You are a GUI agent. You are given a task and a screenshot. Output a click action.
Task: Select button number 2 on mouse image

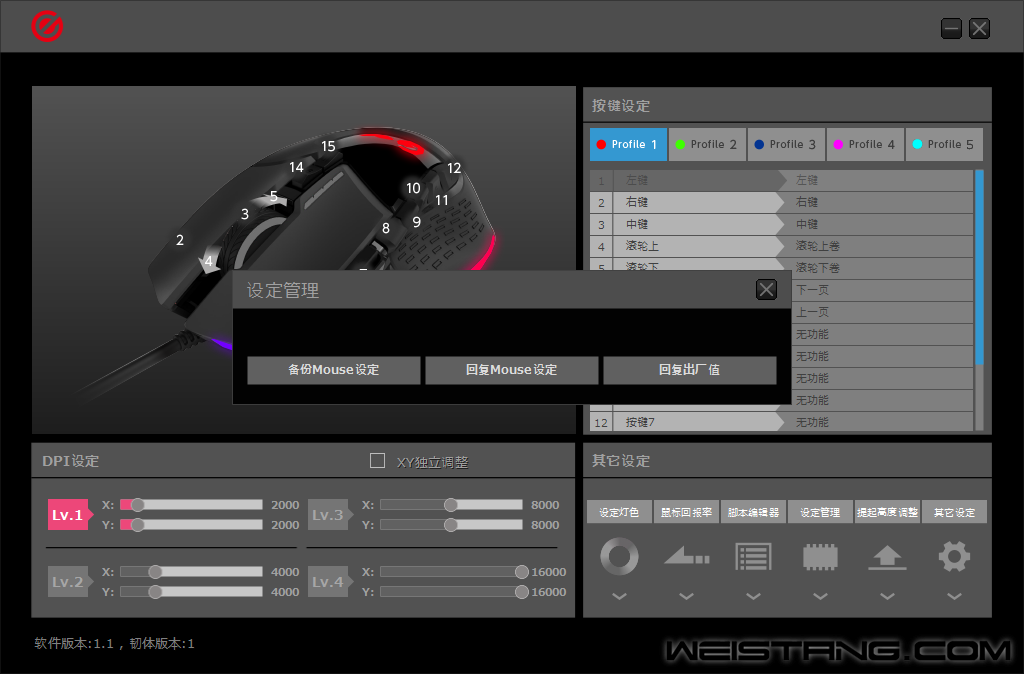pyautogui.click(x=180, y=240)
